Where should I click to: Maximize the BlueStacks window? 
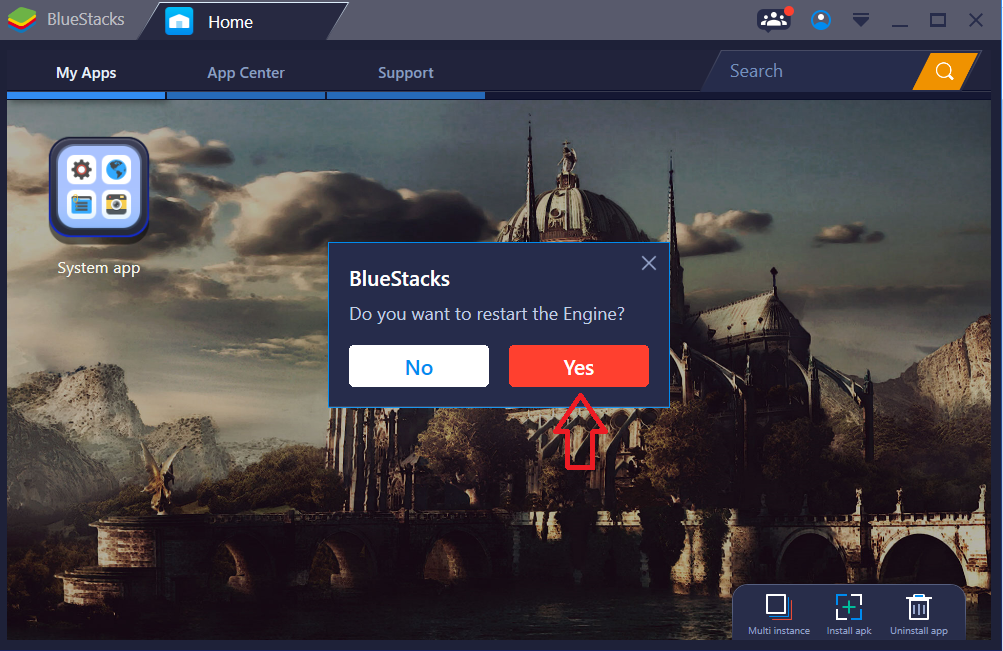click(938, 20)
